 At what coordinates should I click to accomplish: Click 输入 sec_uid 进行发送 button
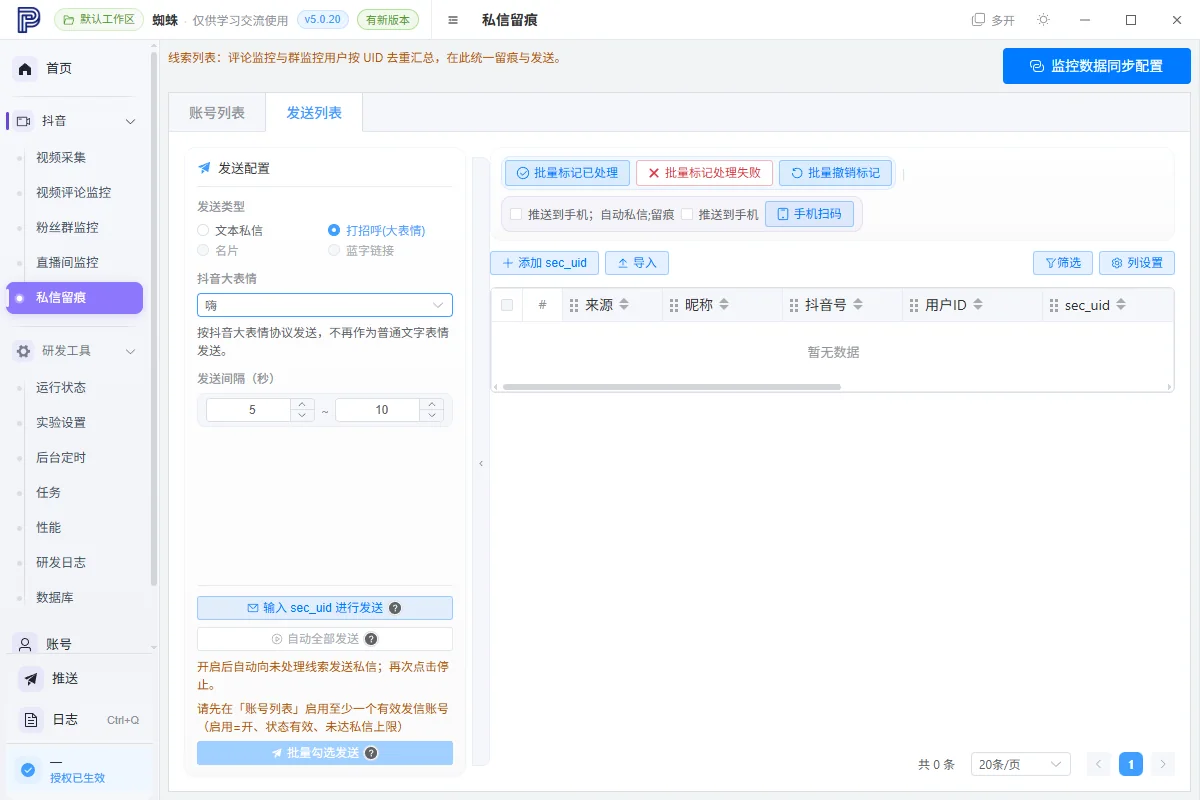click(325, 608)
